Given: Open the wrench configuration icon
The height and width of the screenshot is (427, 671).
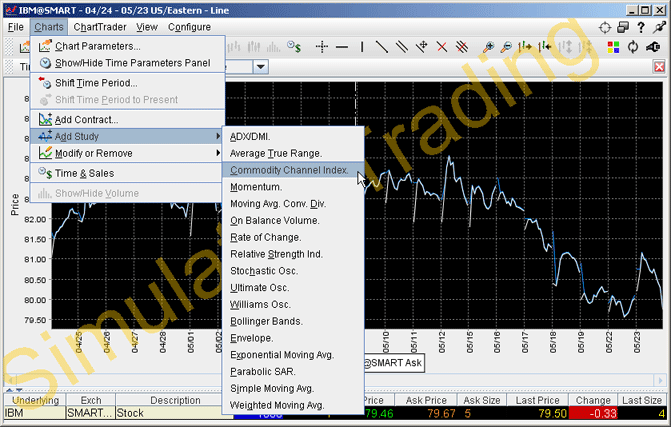Looking at the screenshot, I should [x=653, y=47].
